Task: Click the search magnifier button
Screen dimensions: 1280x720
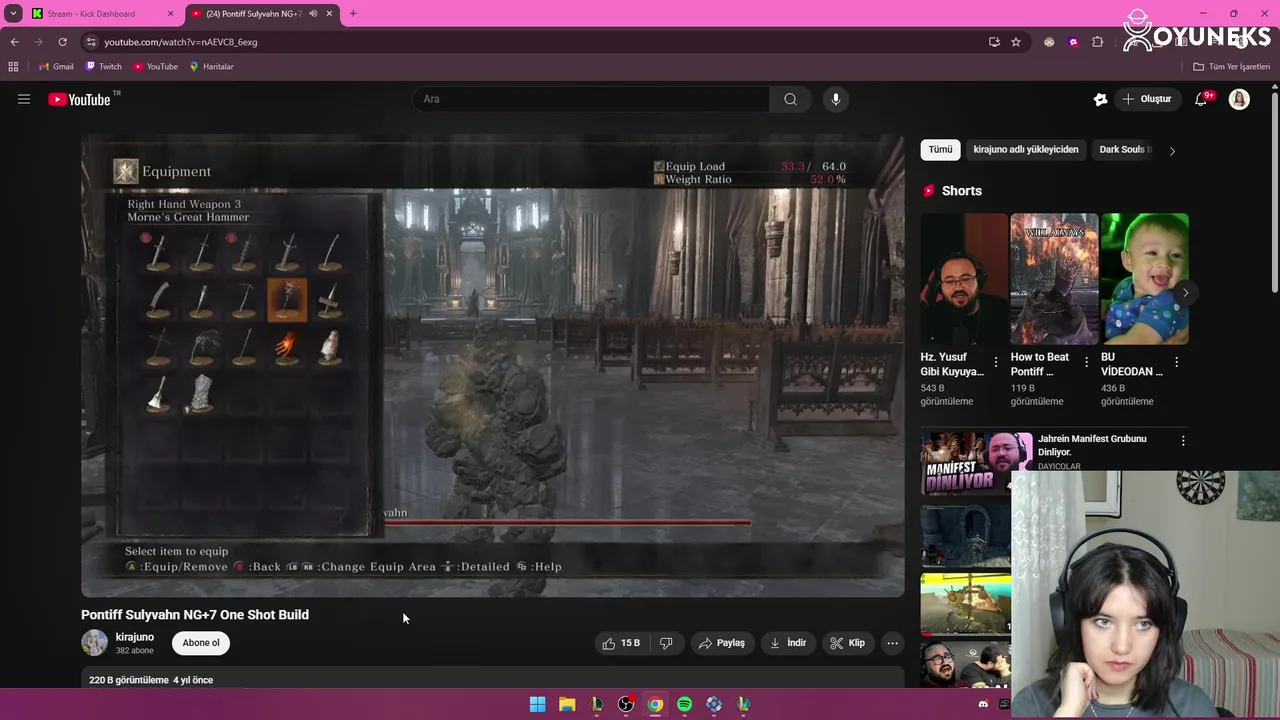Action: (790, 99)
